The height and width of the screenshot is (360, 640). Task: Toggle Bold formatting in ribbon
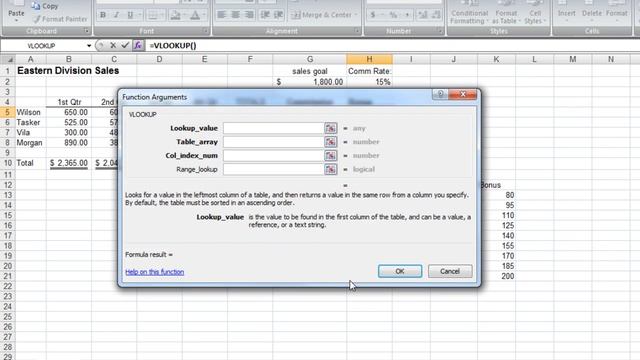tap(103, 15)
